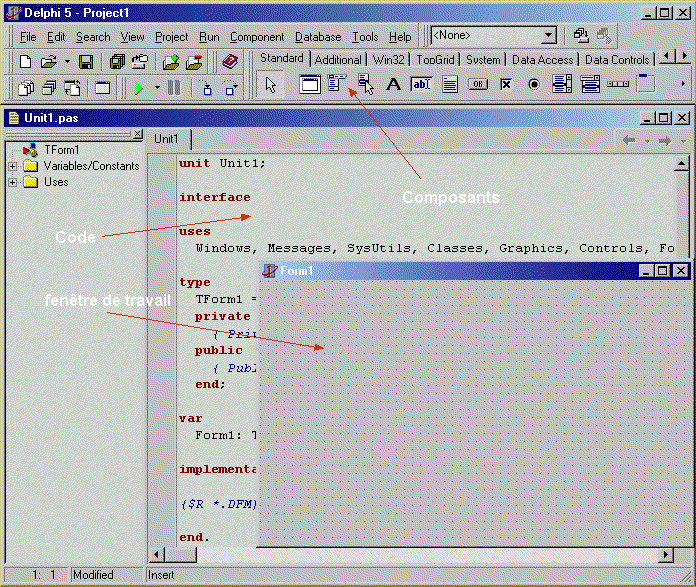The height and width of the screenshot is (587, 696).
Task: Click the editor vertical scroll up arrow
Action: tap(681, 164)
